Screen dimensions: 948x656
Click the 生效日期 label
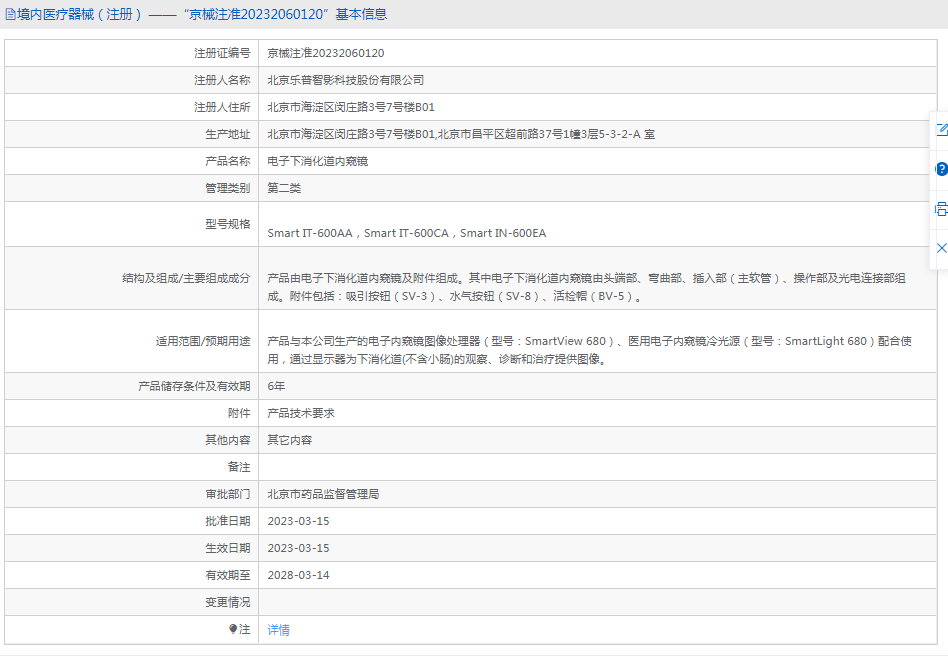pos(227,548)
